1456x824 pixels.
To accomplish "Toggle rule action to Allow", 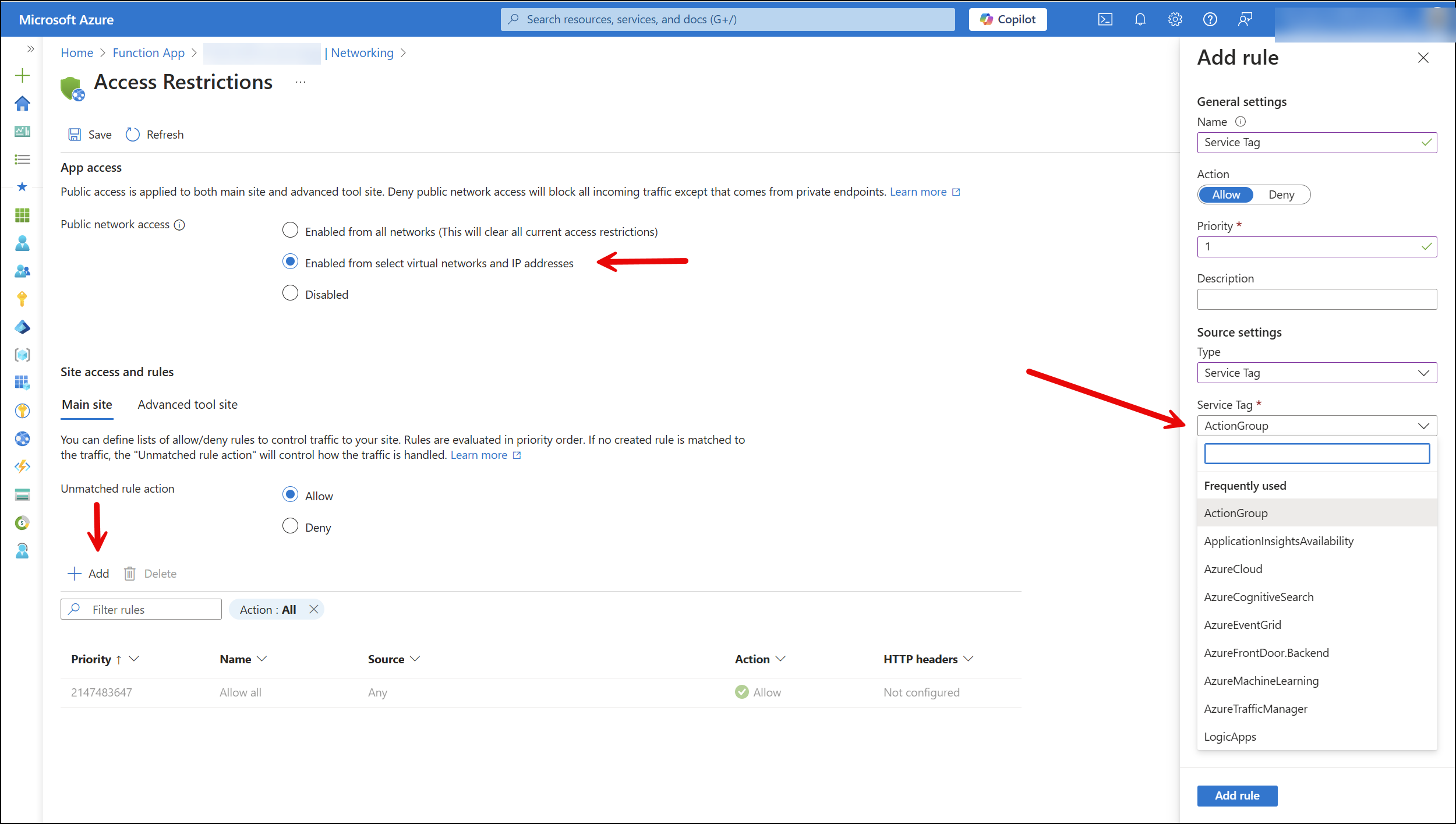I will [1226, 194].
